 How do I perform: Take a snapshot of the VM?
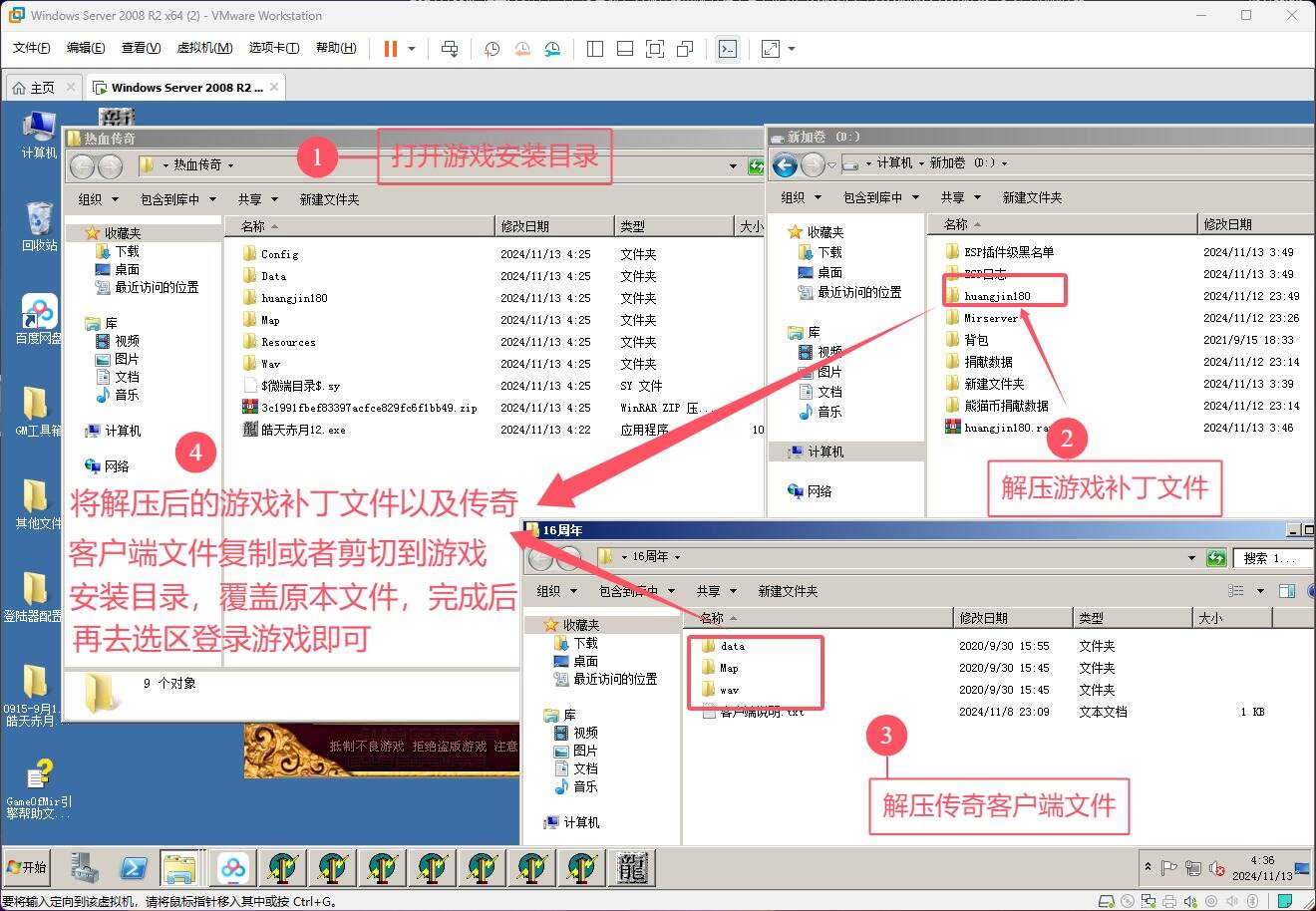pos(492,49)
